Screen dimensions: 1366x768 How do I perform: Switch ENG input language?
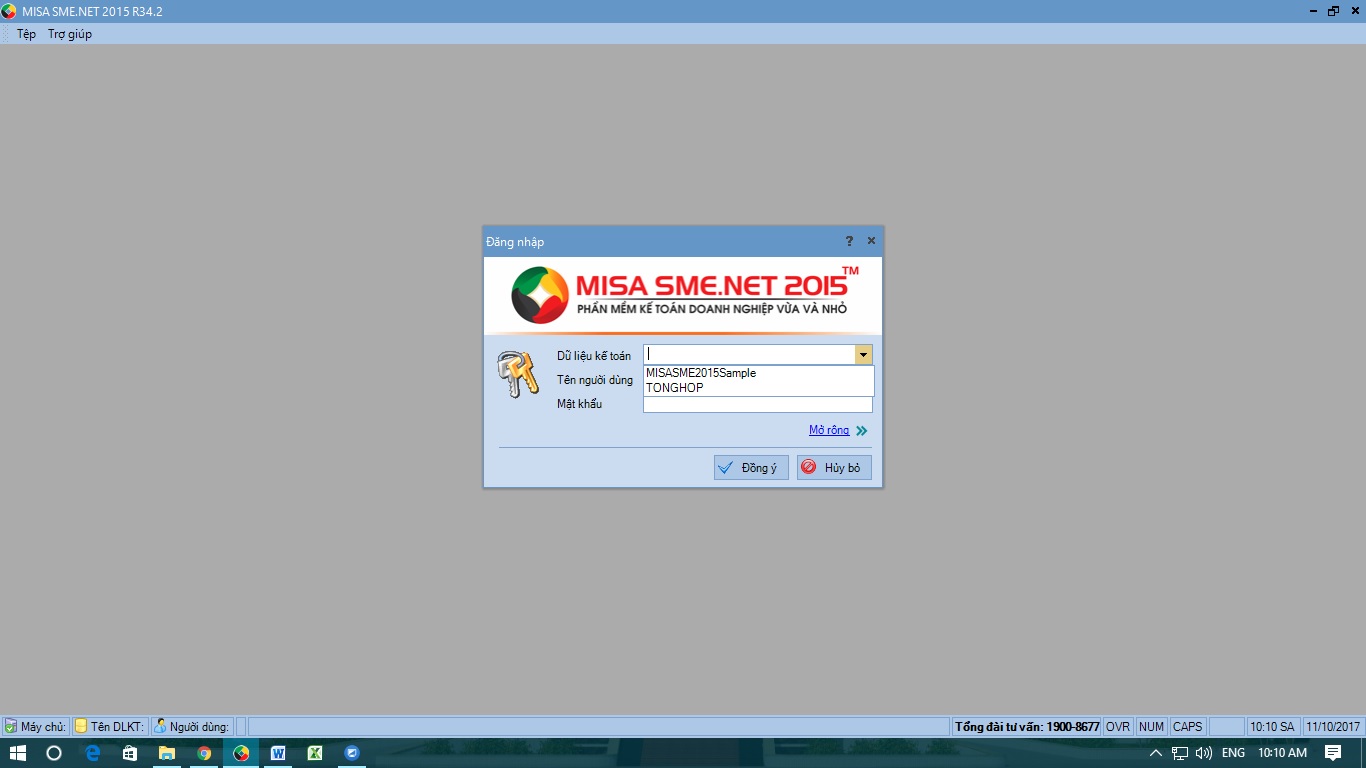tap(1233, 753)
